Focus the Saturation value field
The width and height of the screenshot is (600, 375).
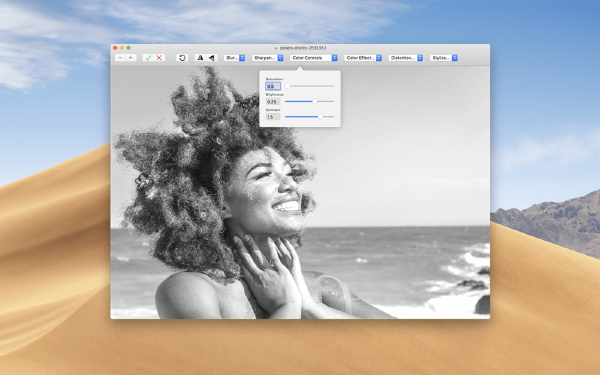tap(273, 86)
